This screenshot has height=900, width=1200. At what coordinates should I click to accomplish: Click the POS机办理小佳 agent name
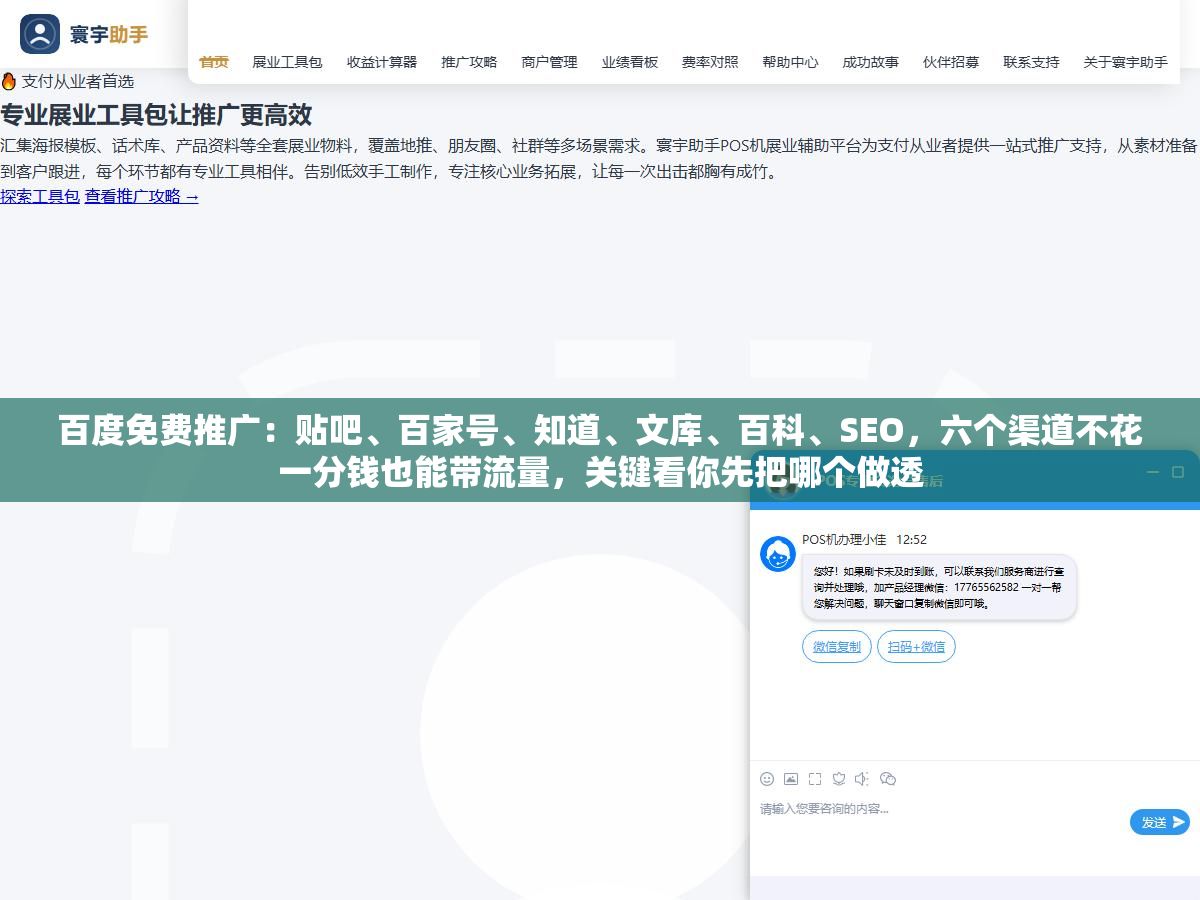click(844, 540)
